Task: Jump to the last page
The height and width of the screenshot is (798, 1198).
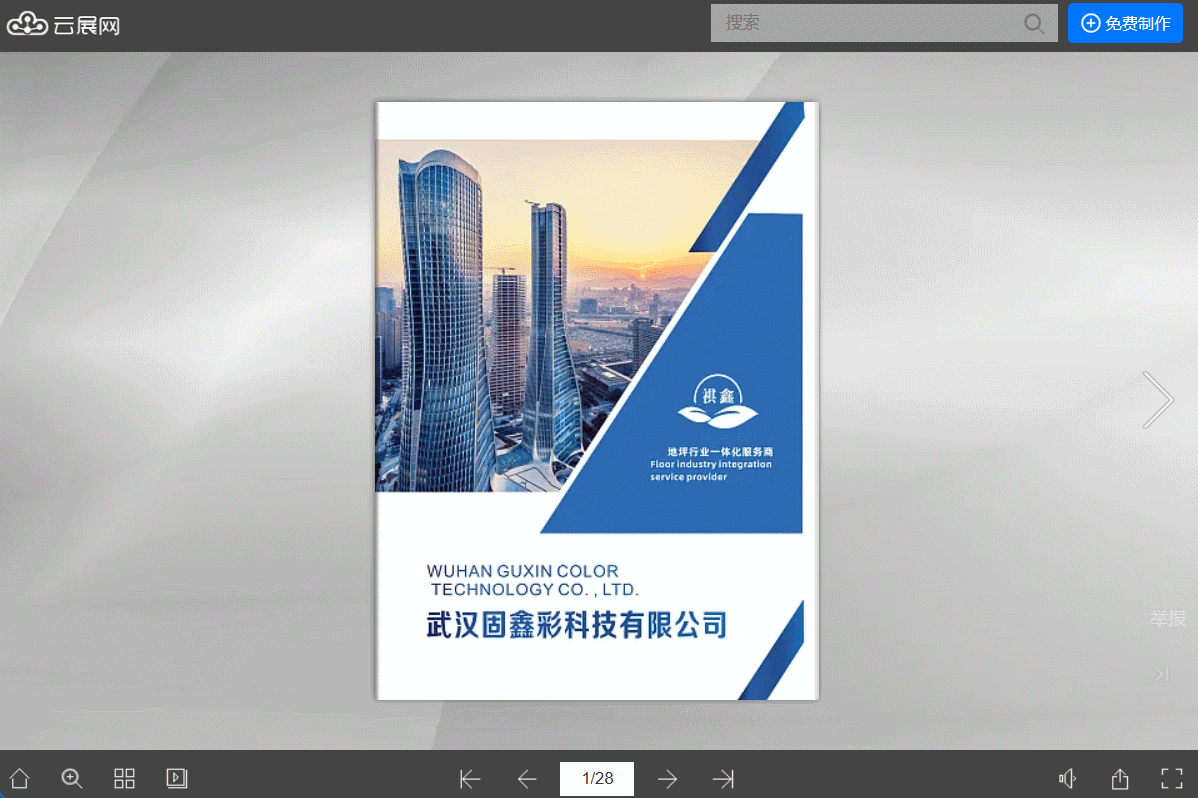Action: click(x=723, y=779)
